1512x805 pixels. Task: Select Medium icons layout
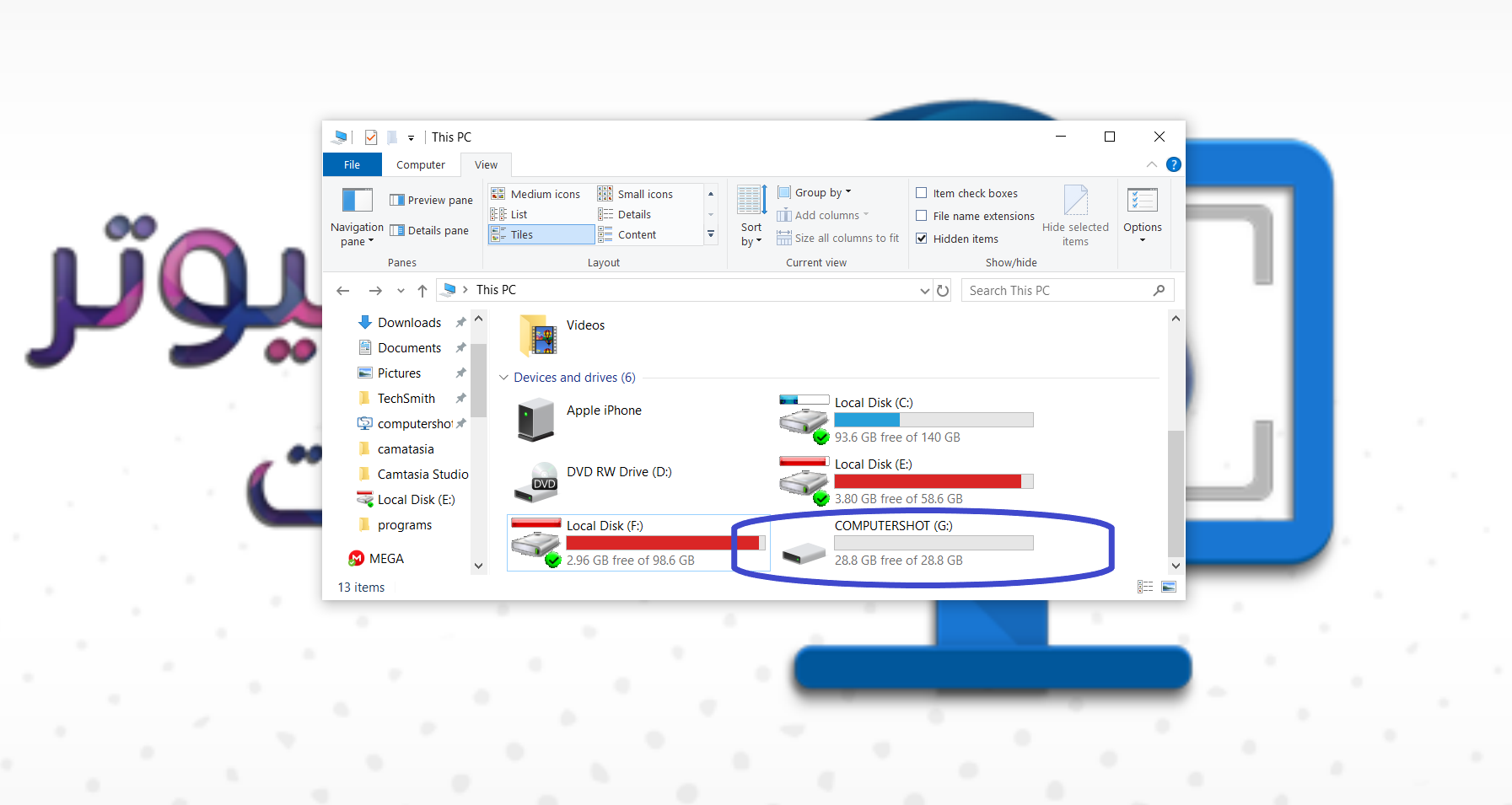[x=535, y=194]
